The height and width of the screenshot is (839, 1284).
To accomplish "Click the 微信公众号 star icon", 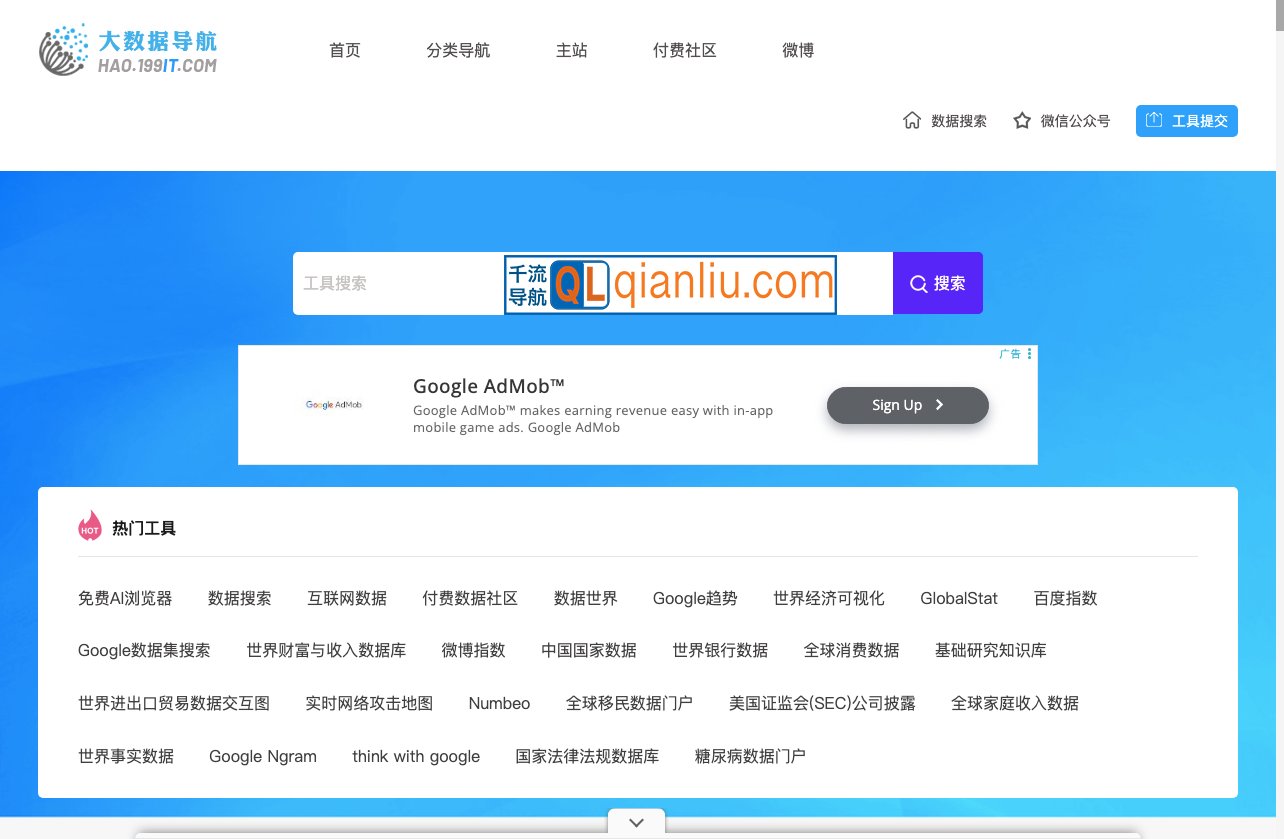I will point(1021,119).
